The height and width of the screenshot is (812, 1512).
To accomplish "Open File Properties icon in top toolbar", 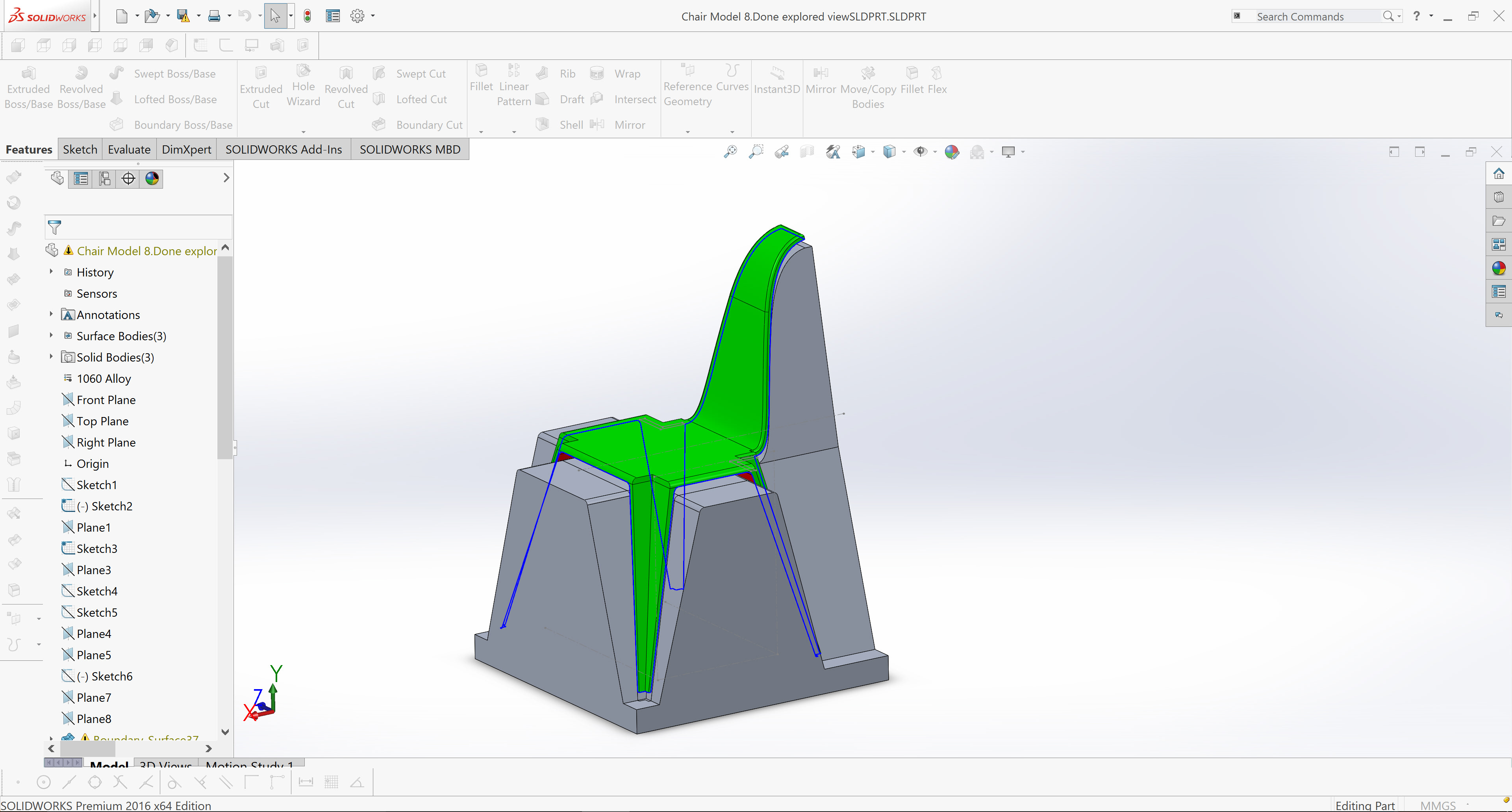I will (333, 16).
